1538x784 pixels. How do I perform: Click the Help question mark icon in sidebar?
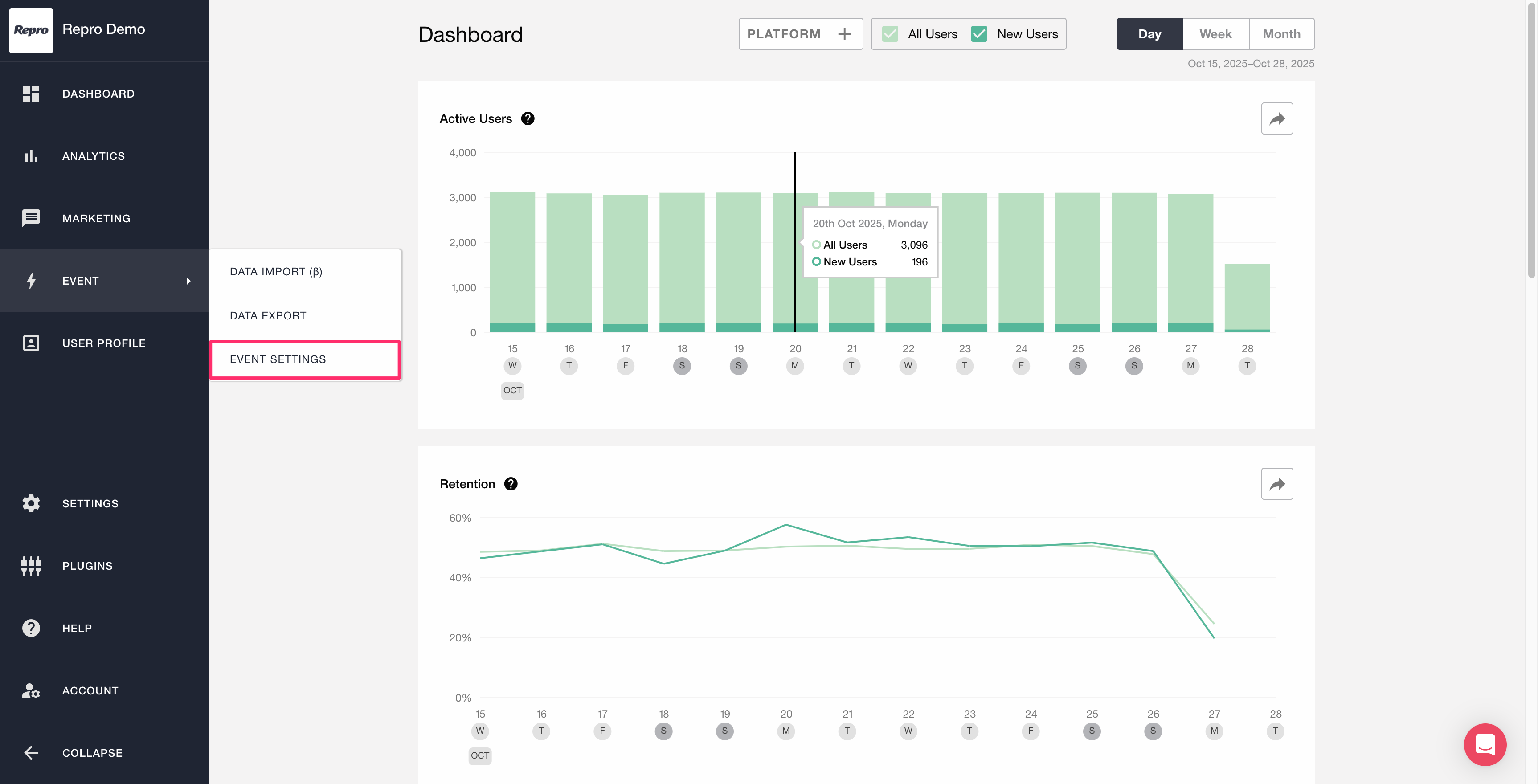tap(31, 628)
